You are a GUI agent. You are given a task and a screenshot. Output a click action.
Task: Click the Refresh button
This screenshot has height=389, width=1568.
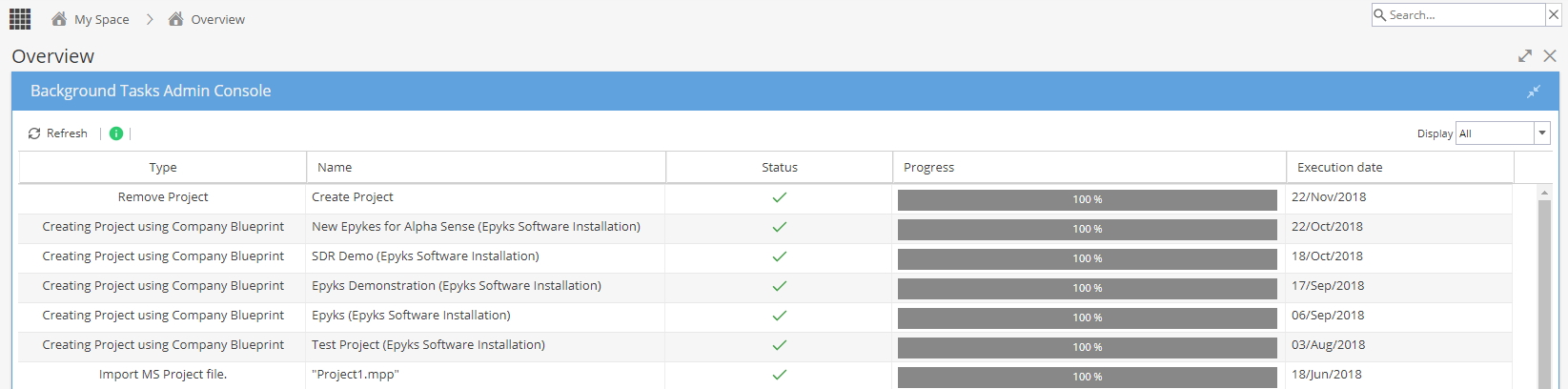tap(58, 133)
